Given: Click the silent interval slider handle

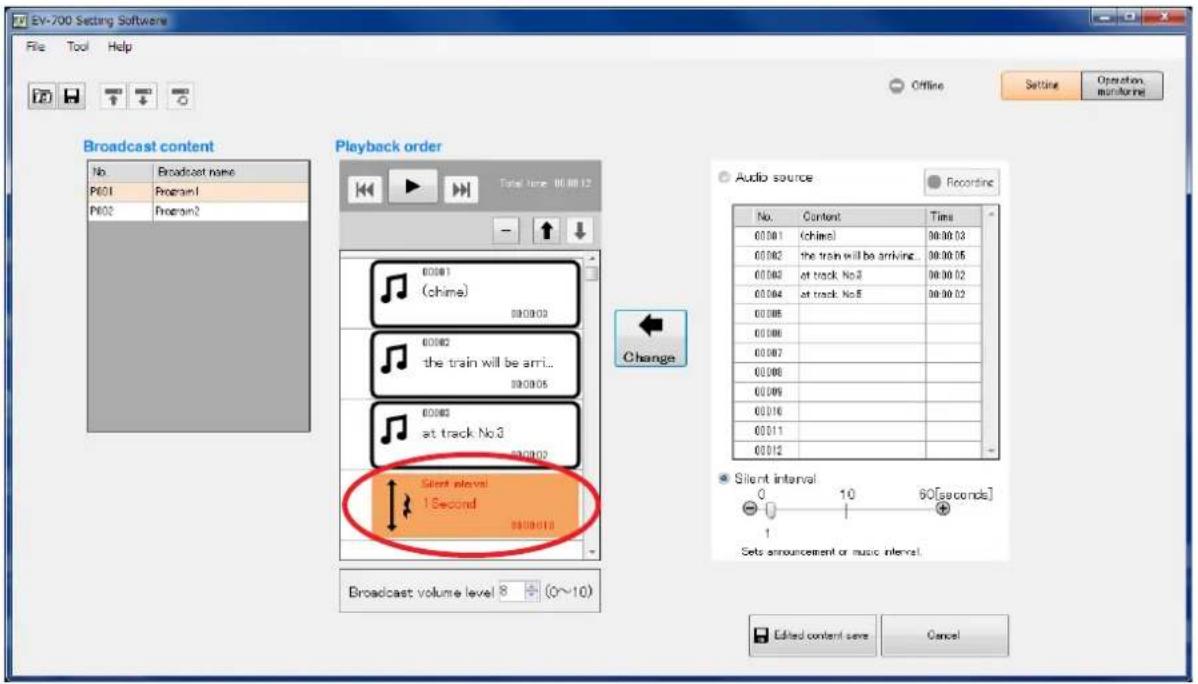Looking at the screenshot, I should [771, 510].
